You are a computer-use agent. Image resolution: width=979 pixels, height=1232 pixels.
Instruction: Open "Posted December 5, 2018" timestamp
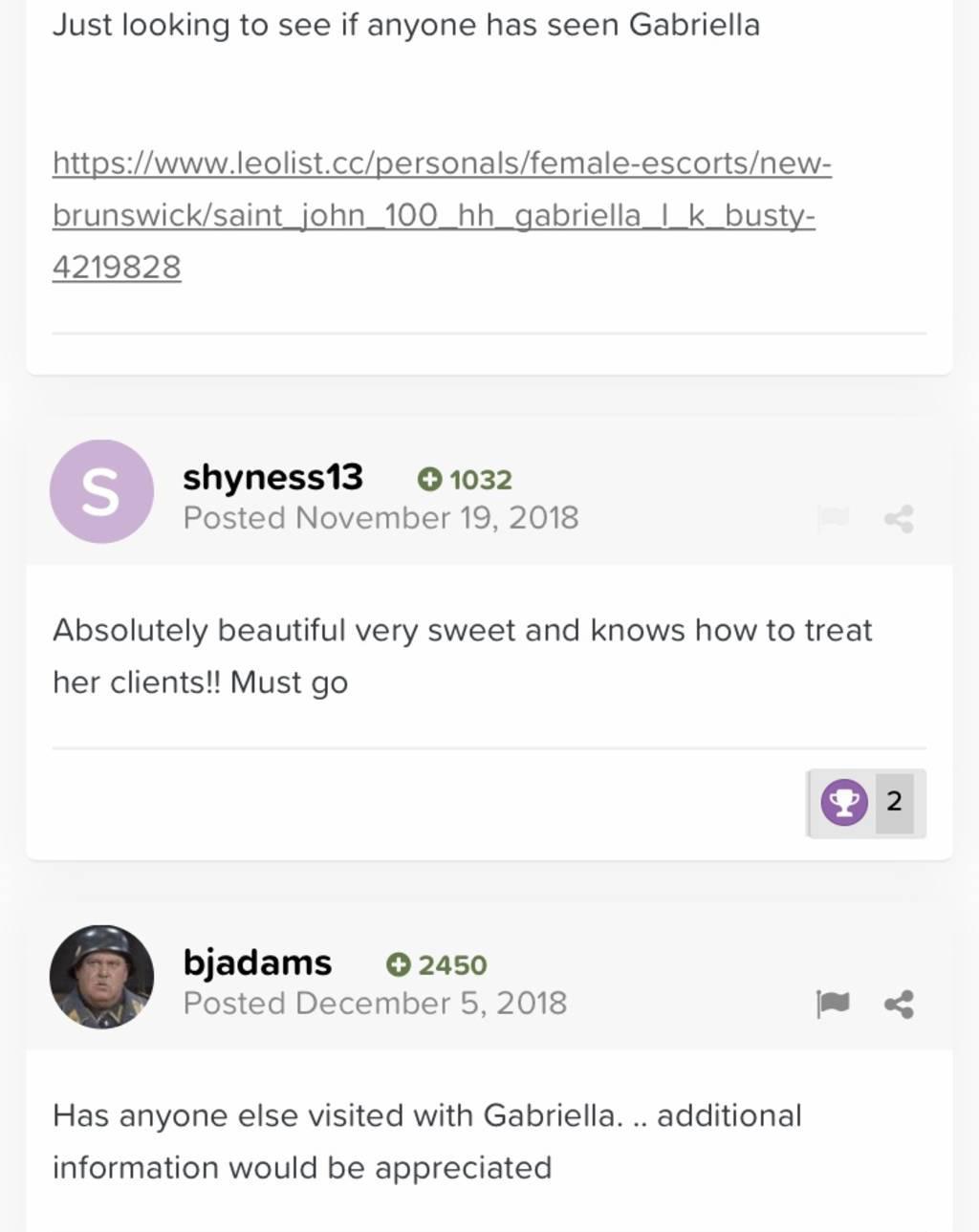pyautogui.click(x=375, y=1004)
